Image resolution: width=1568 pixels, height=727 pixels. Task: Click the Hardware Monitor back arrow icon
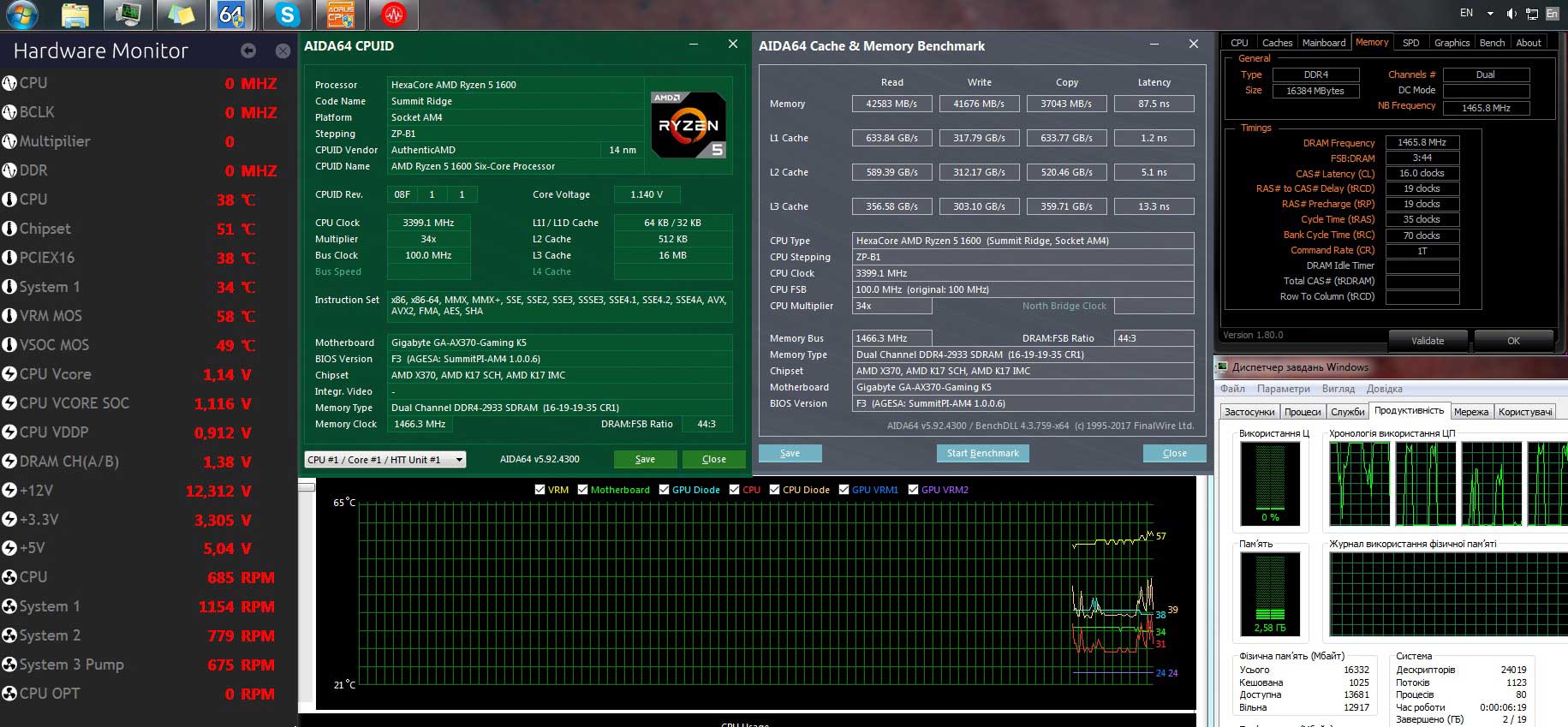(248, 51)
